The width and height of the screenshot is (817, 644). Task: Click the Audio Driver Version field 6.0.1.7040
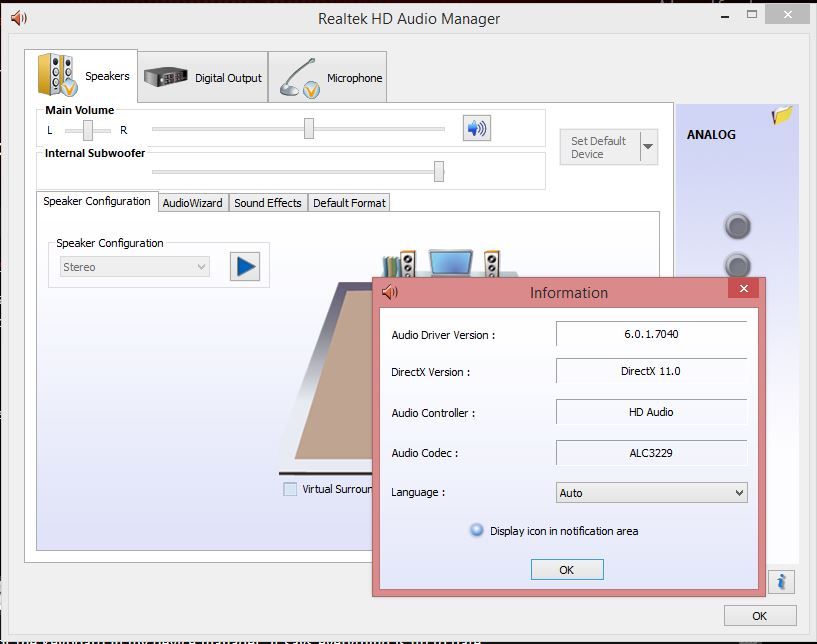(651, 334)
